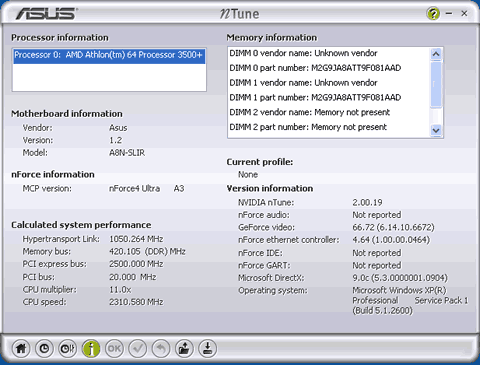Click the memory list scrollbar thumb
Image resolution: width=480 pixels, height=365 pixels.
(436, 84)
